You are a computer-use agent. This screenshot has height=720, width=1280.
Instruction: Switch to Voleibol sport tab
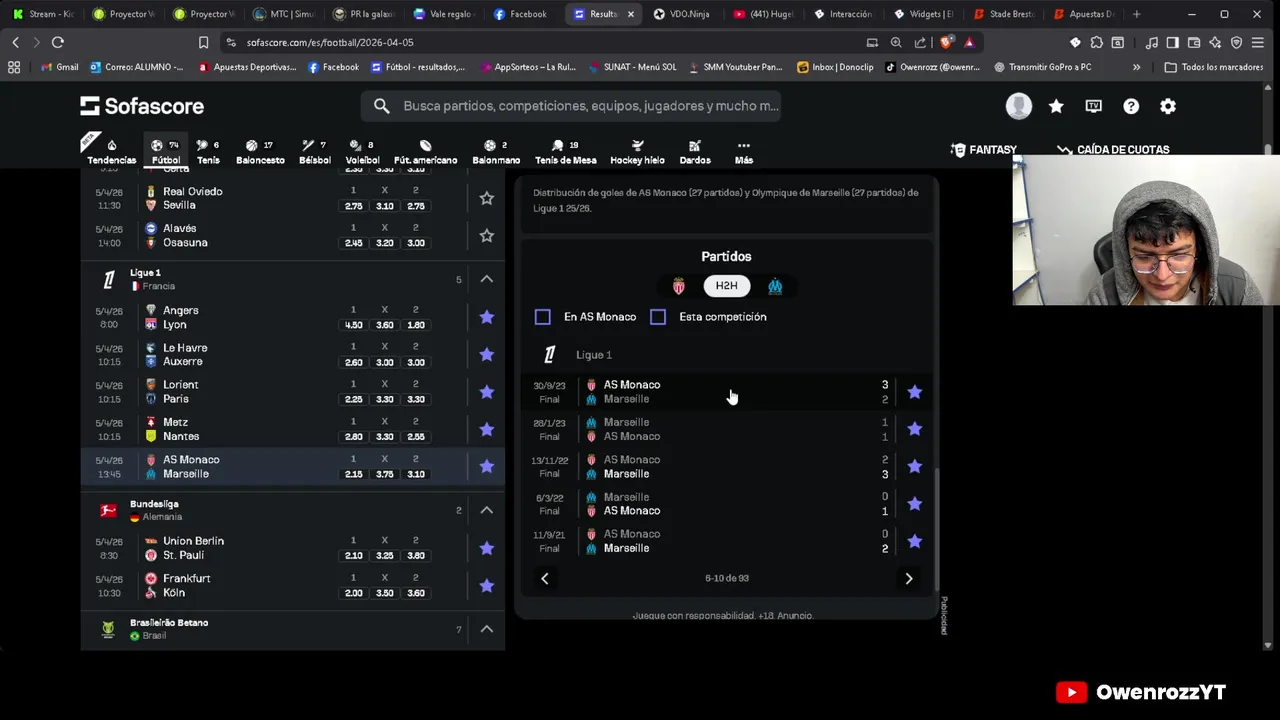click(x=362, y=152)
